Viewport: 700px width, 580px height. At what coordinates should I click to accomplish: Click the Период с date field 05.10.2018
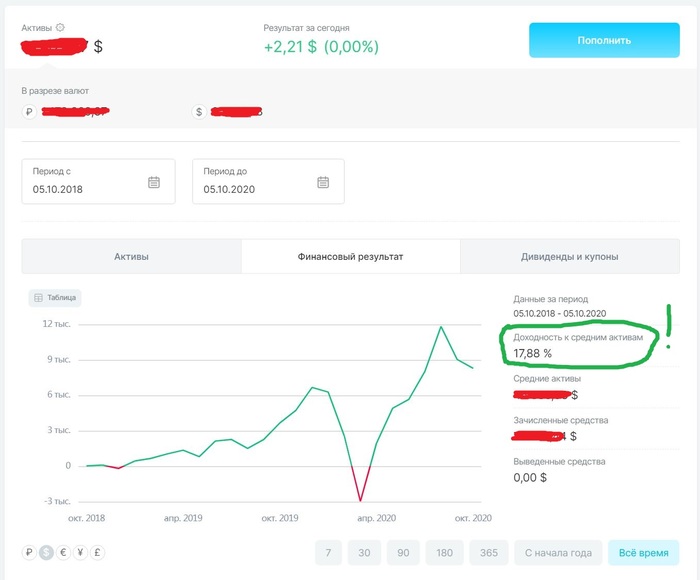tap(85, 188)
